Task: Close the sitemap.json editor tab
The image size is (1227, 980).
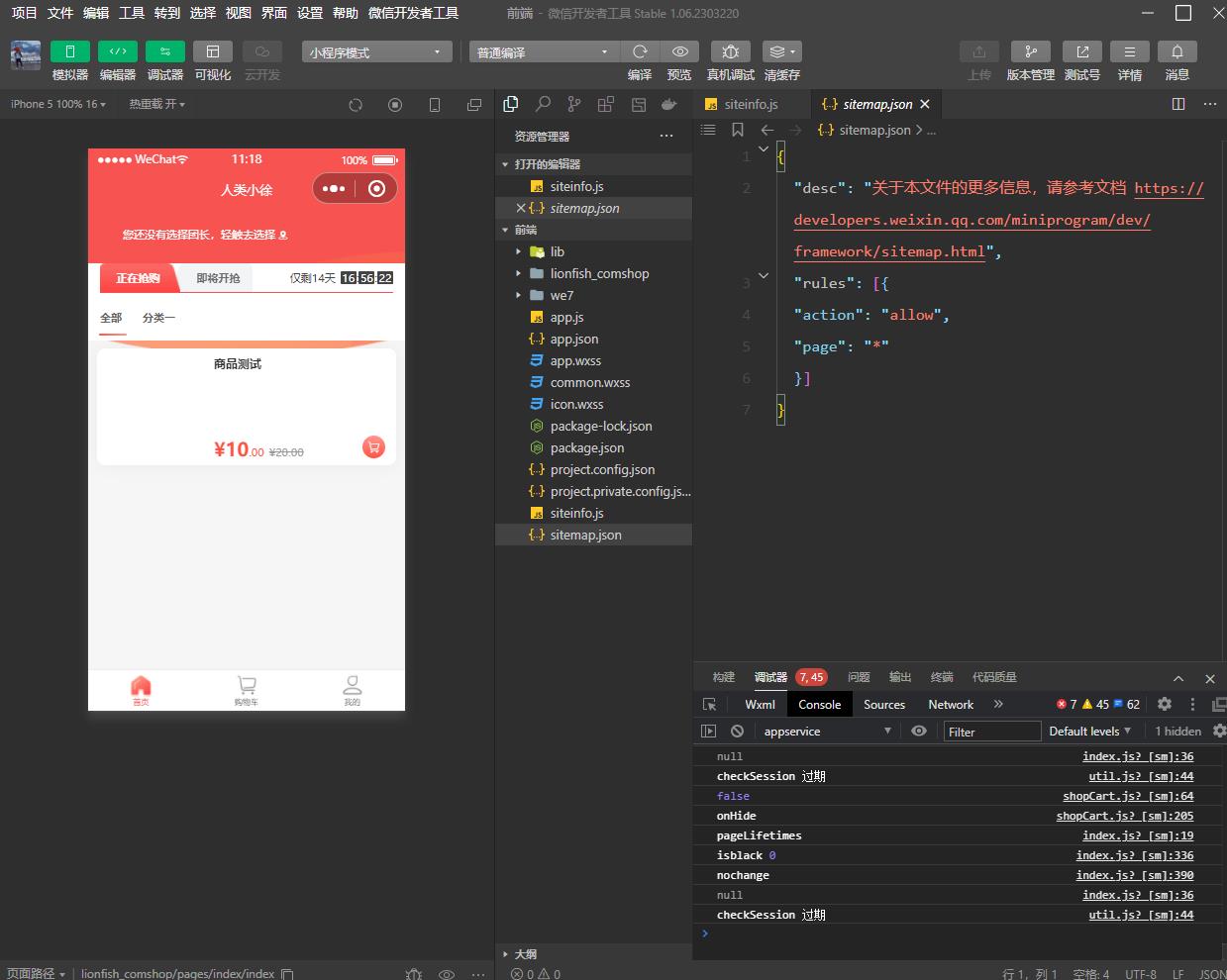Action: click(x=925, y=104)
